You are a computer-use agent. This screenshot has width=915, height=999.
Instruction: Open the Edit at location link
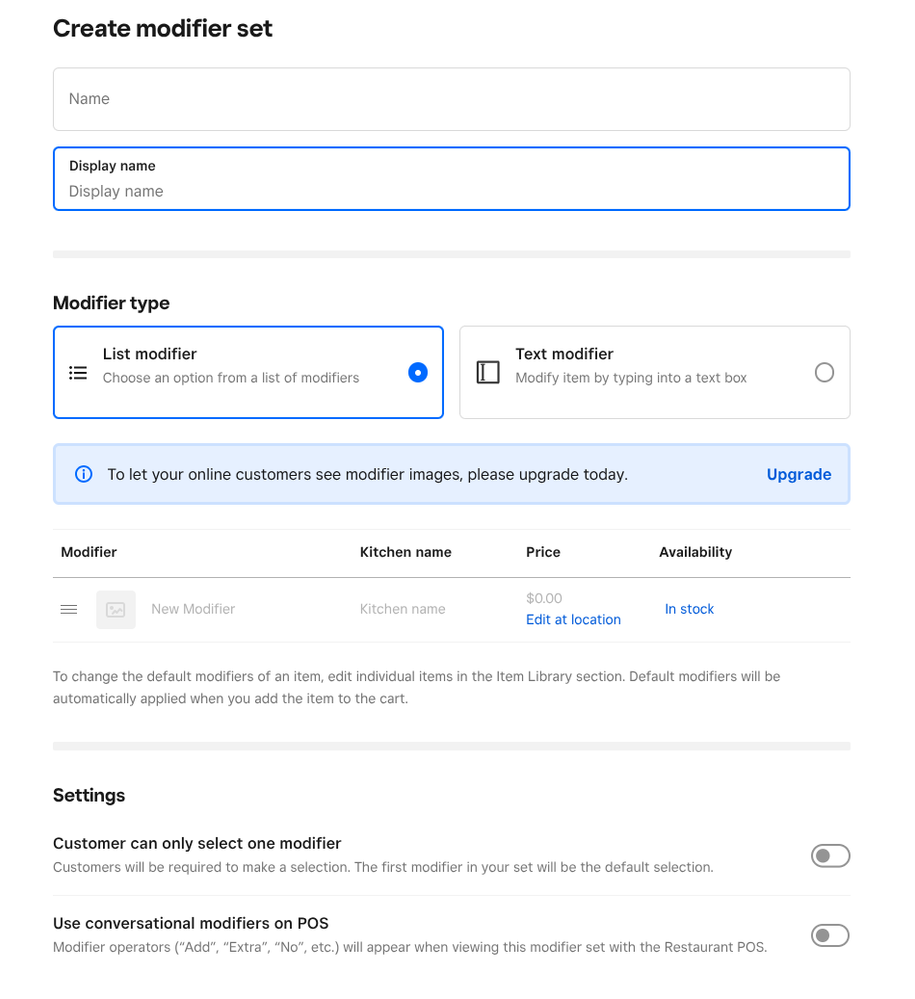[x=573, y=620]
